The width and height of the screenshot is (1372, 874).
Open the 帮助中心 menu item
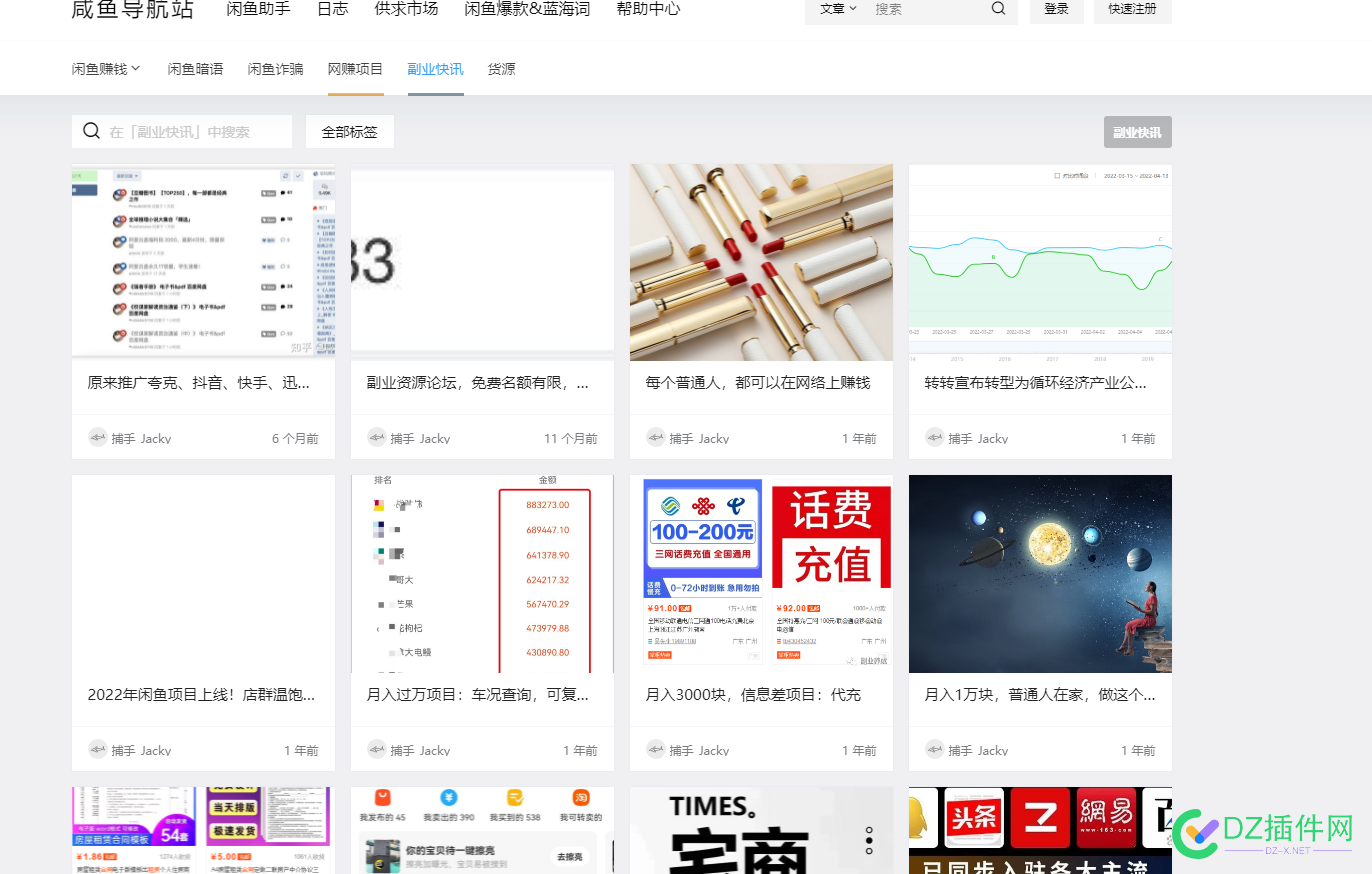pos(648,8)
